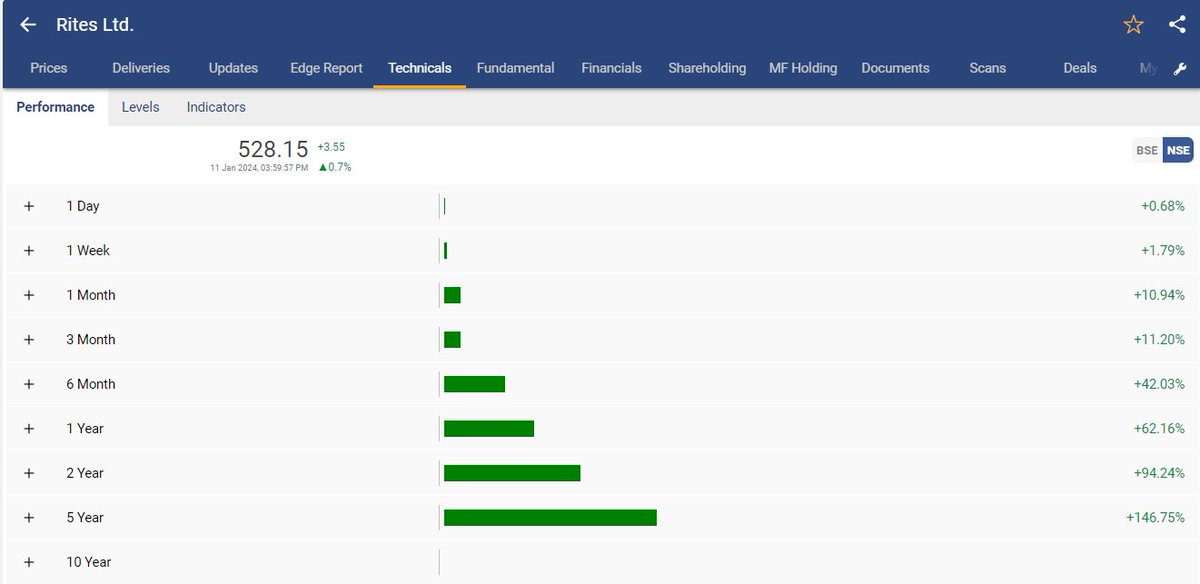This screenshot has height=584, width=1200.
Task: Open the Updates tab
Action: click(x=233, y=68)
